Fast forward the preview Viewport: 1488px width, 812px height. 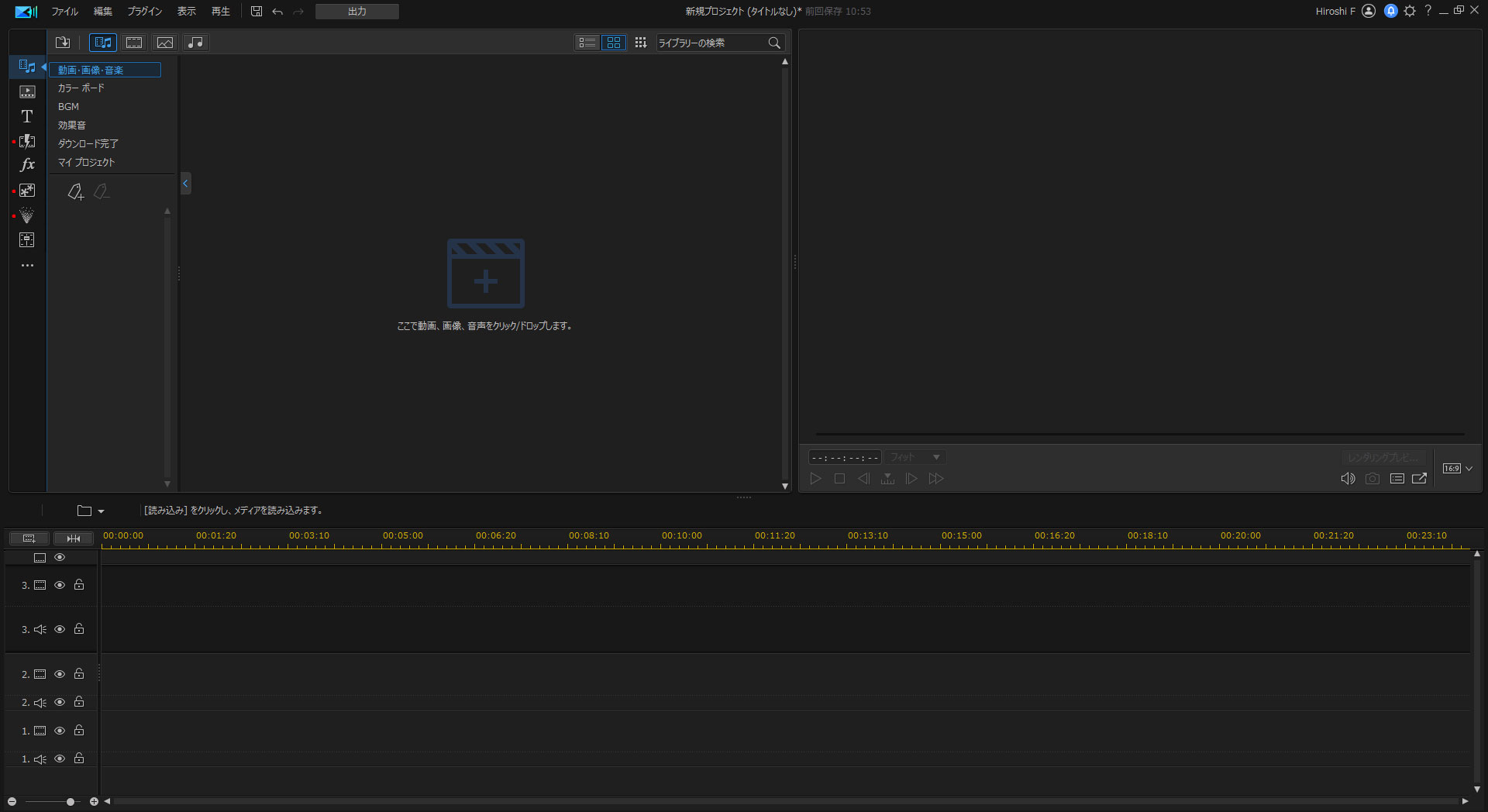point(936,479)
